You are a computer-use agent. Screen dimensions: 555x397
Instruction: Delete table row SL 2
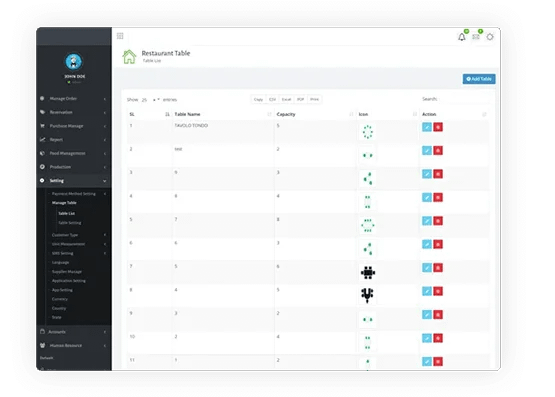(438, 150)
